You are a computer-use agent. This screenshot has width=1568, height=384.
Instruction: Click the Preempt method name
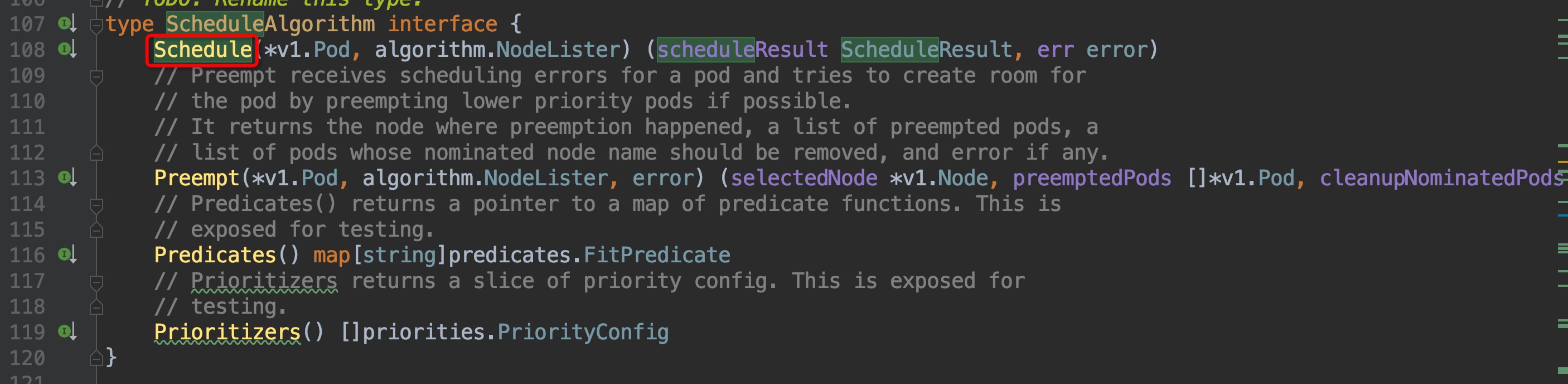[196, 178]
